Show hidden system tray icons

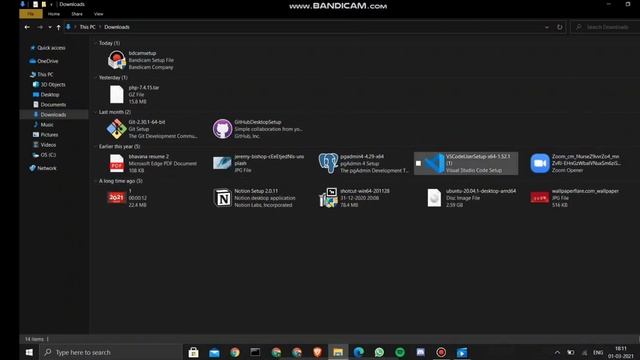pyautogui.click(x=557, y=353)
